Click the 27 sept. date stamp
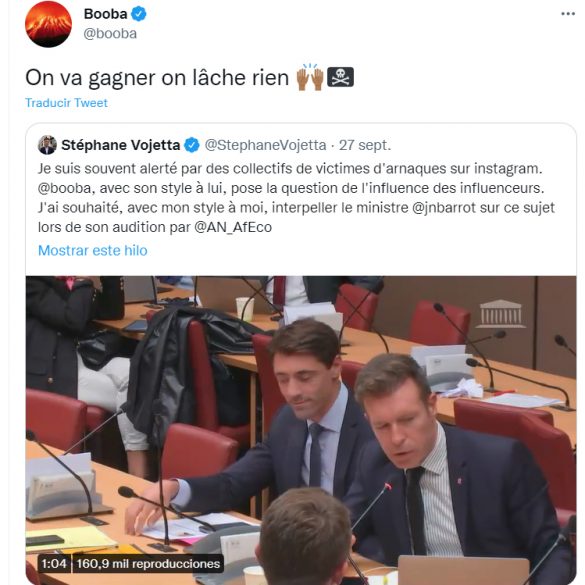Image resolution: width=585 pixels, height=585 pixels. (365, 145)
